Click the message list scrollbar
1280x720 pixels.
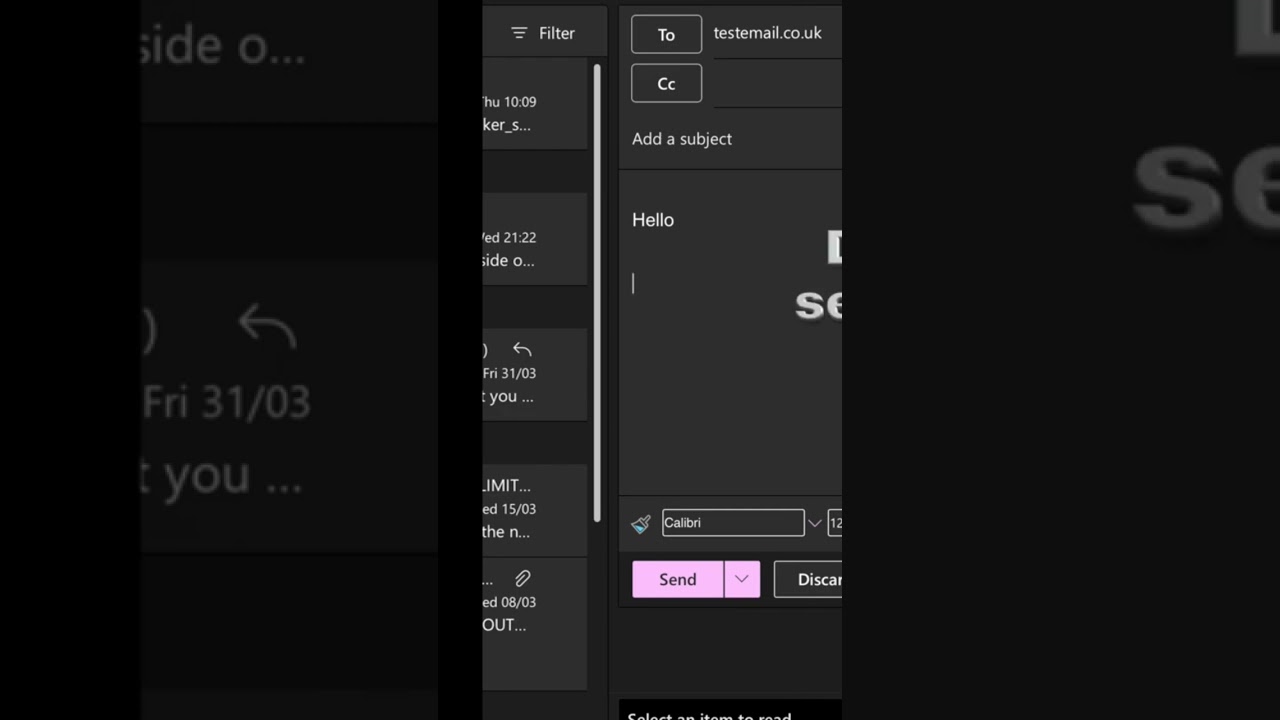coord(597,290)
